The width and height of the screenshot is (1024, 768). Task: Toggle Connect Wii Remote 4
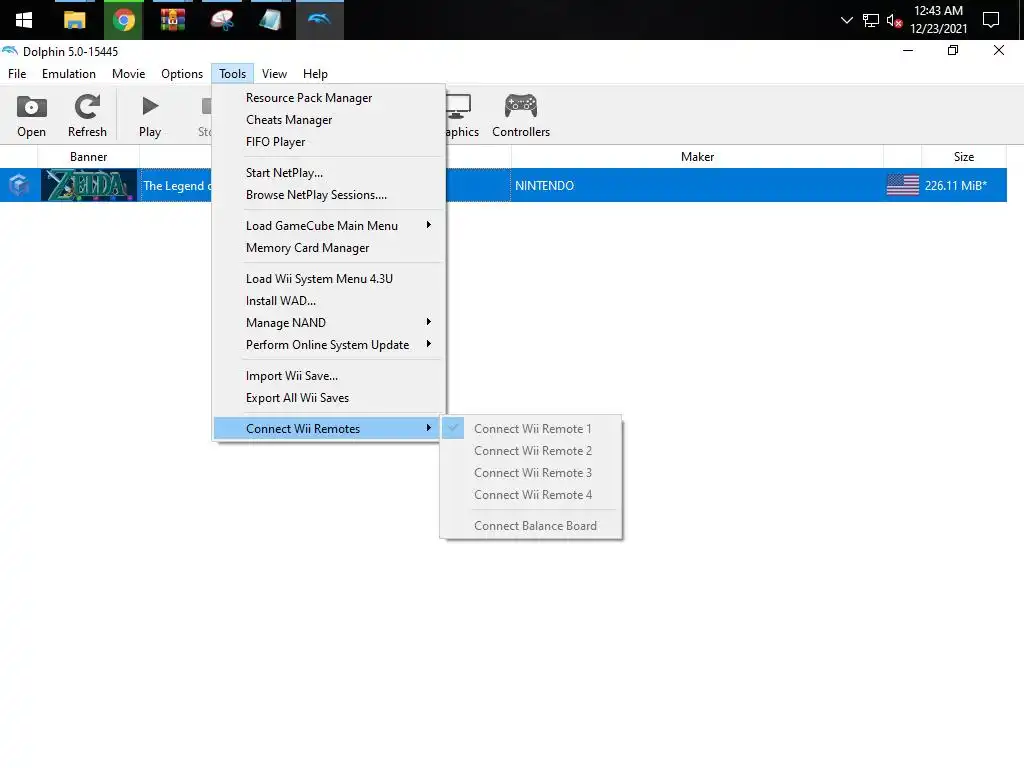532,495
